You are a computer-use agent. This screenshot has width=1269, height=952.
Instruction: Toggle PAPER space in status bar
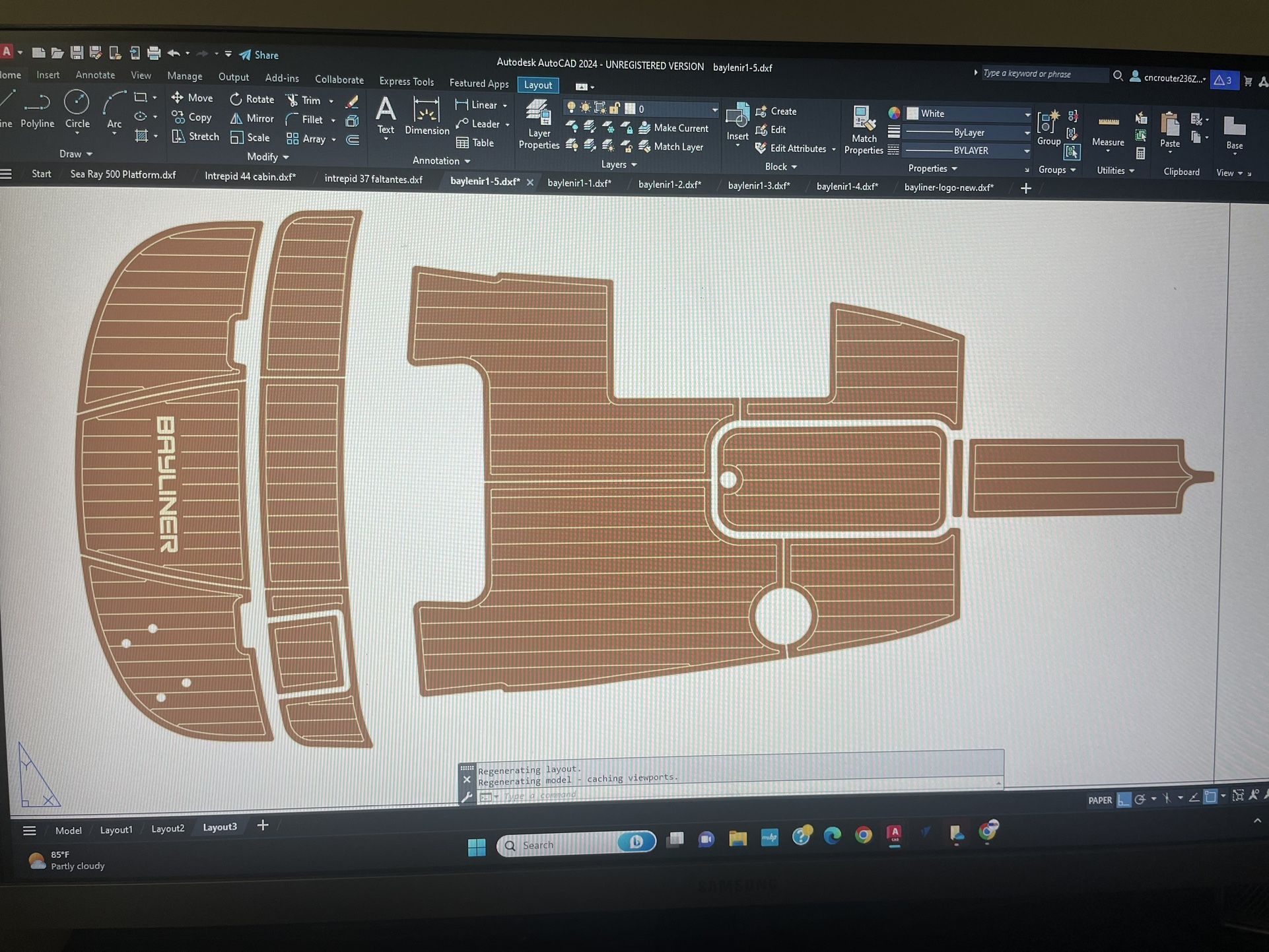(x=1099, y=799)
